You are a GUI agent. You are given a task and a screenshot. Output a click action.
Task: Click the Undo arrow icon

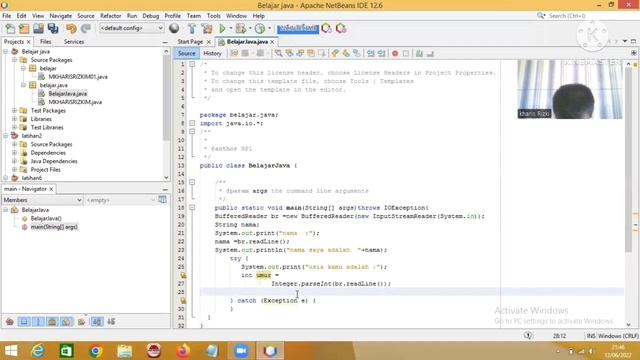(x=71, y=28)
